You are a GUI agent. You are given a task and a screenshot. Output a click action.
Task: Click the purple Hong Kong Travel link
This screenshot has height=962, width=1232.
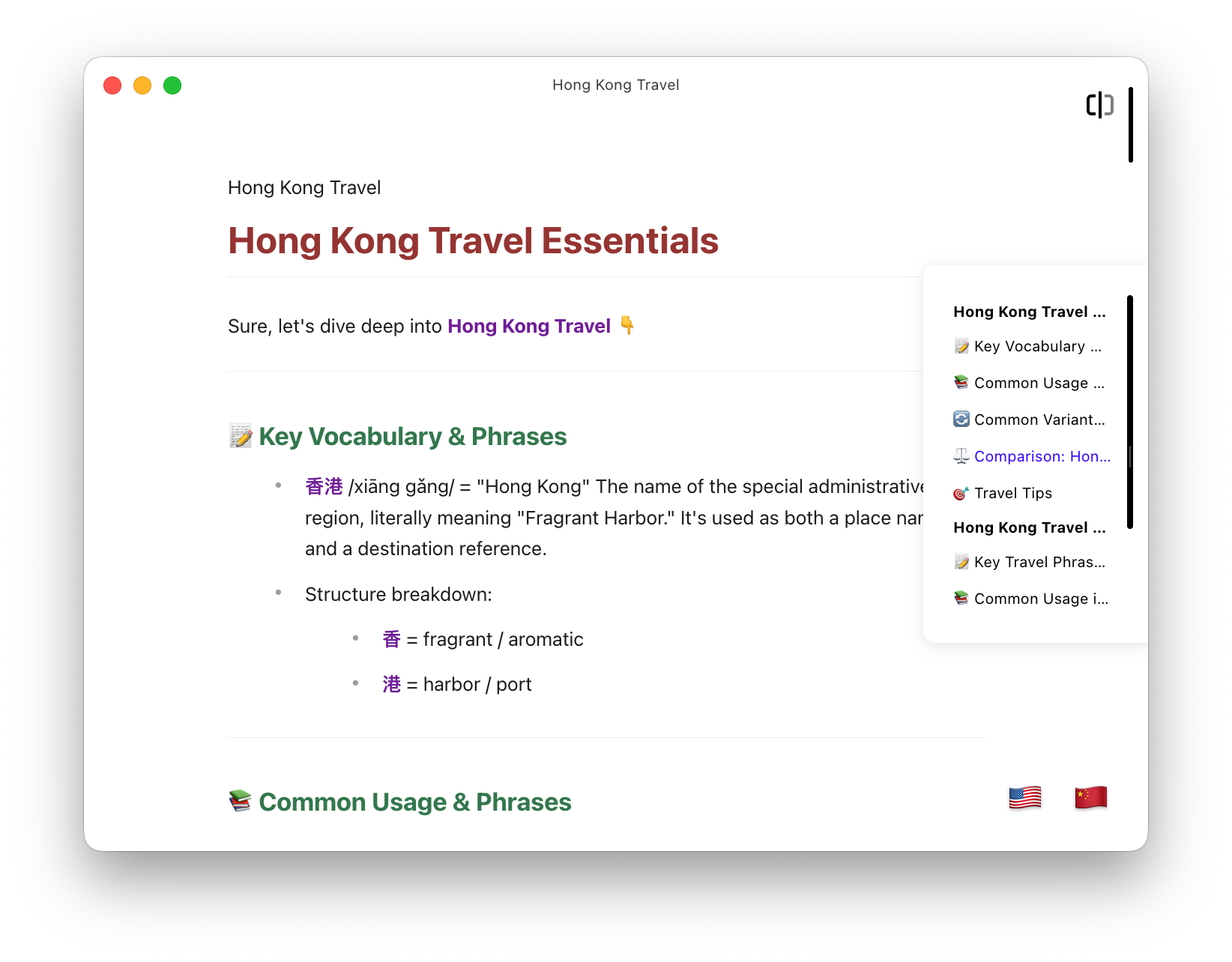pyautogui.click(x=529, y=326)
